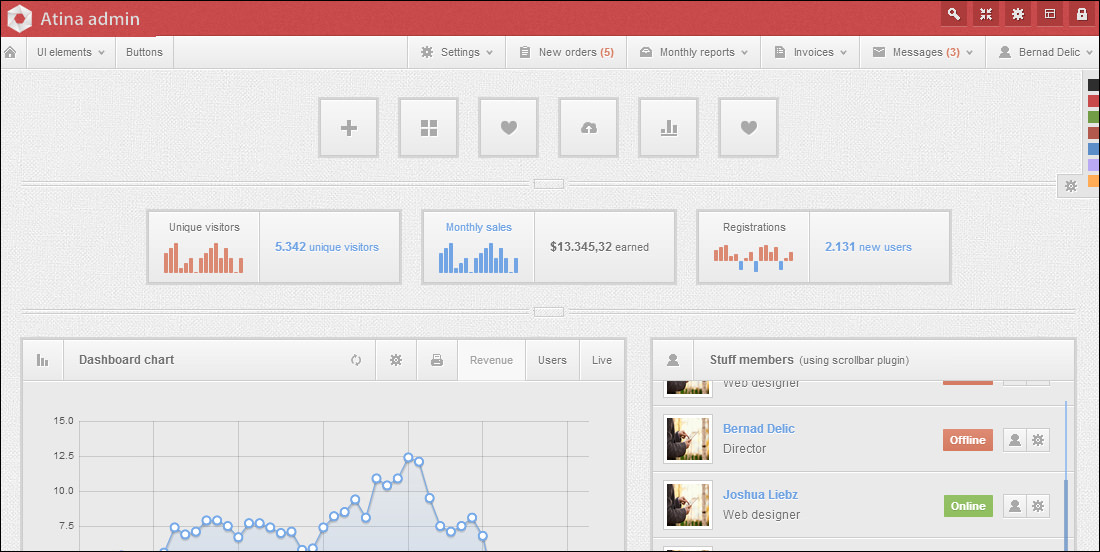Viewport: 1100px width, 552px height.
Task: Select the green theme color swatch
Action: pos(1094,117)
